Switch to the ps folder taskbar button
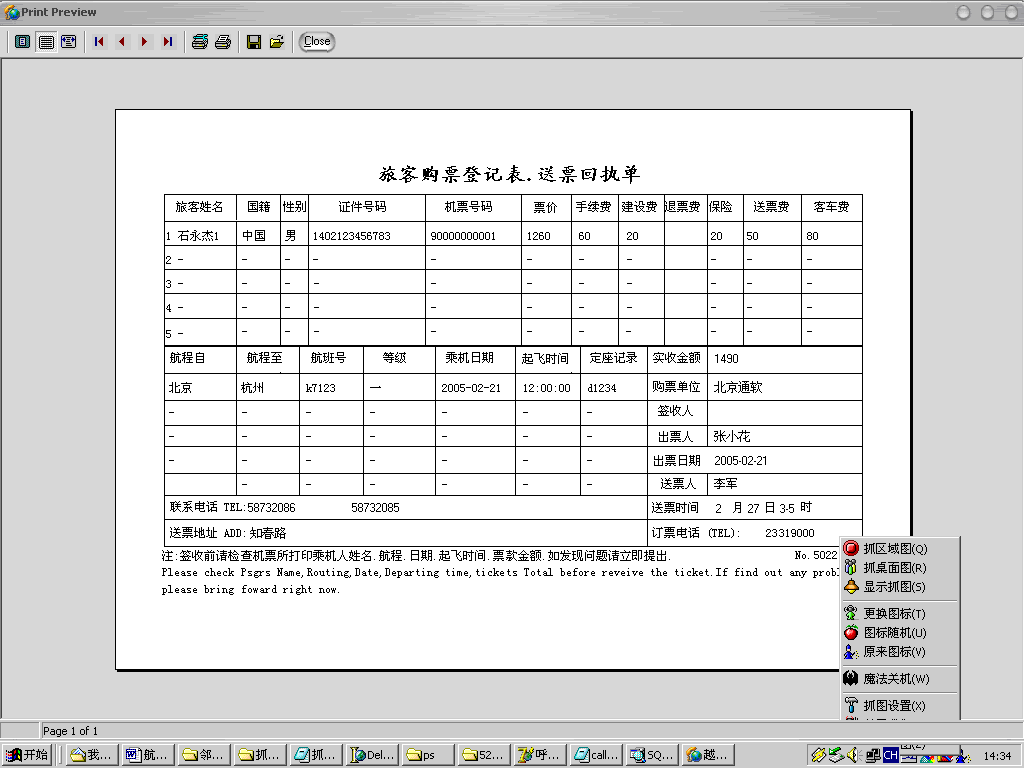The image size is (1024, 768). 428,755
